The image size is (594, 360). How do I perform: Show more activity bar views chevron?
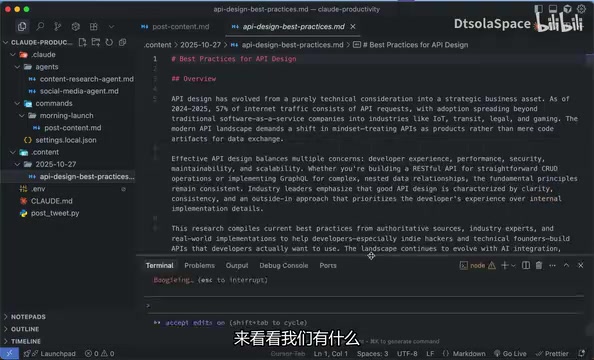[111, 27]
